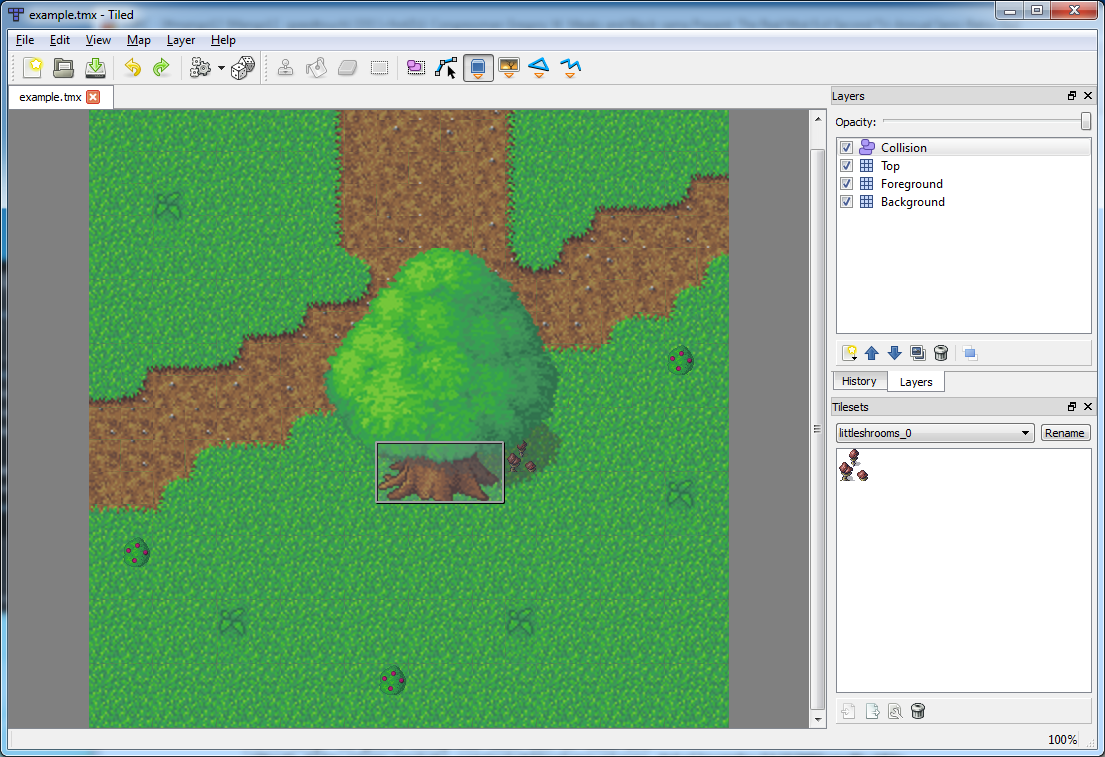
Task: Toggle visibility of the Collision layer
Action: pos(846,146)
